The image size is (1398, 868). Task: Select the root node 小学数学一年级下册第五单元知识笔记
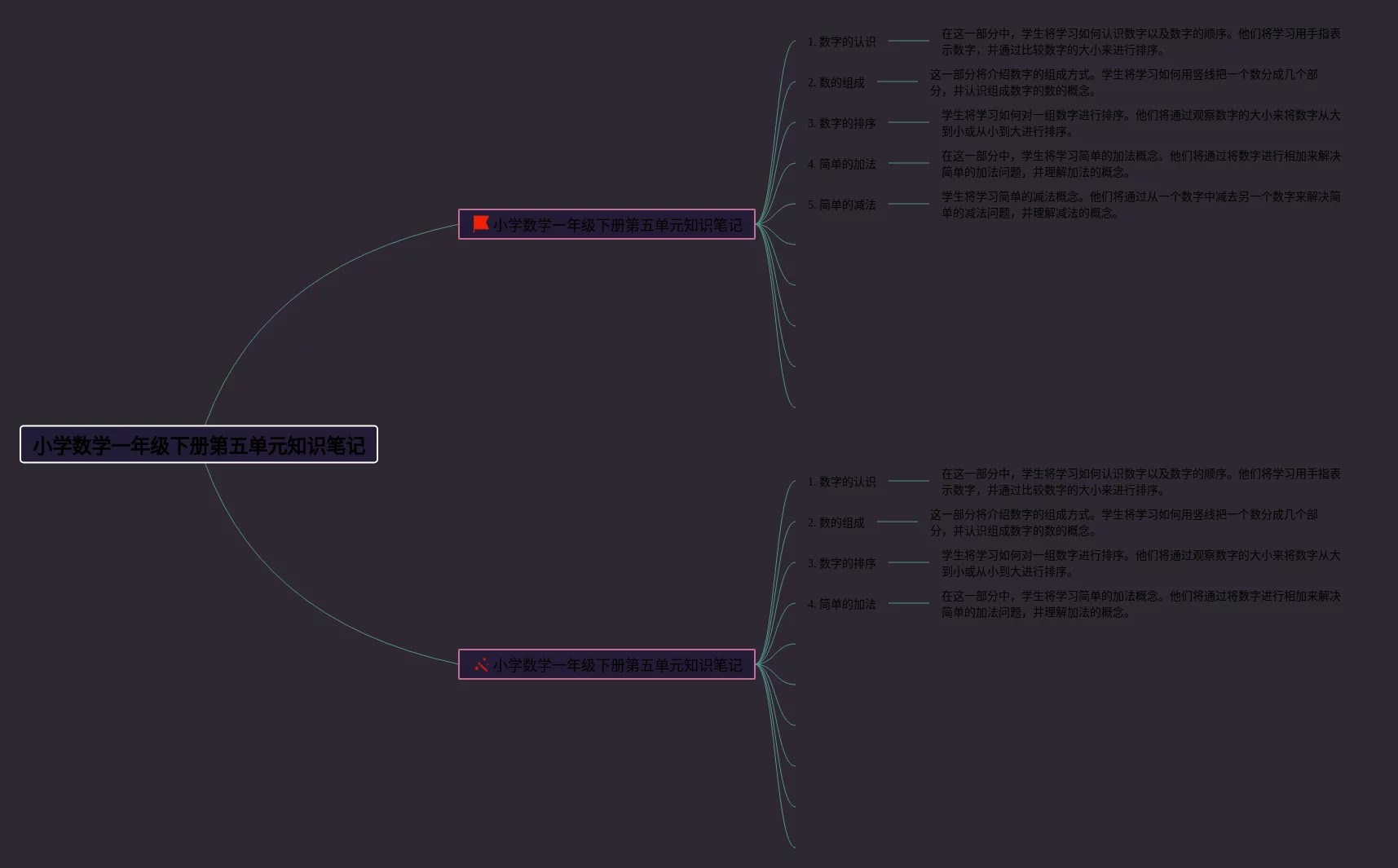tap(199, 445)
